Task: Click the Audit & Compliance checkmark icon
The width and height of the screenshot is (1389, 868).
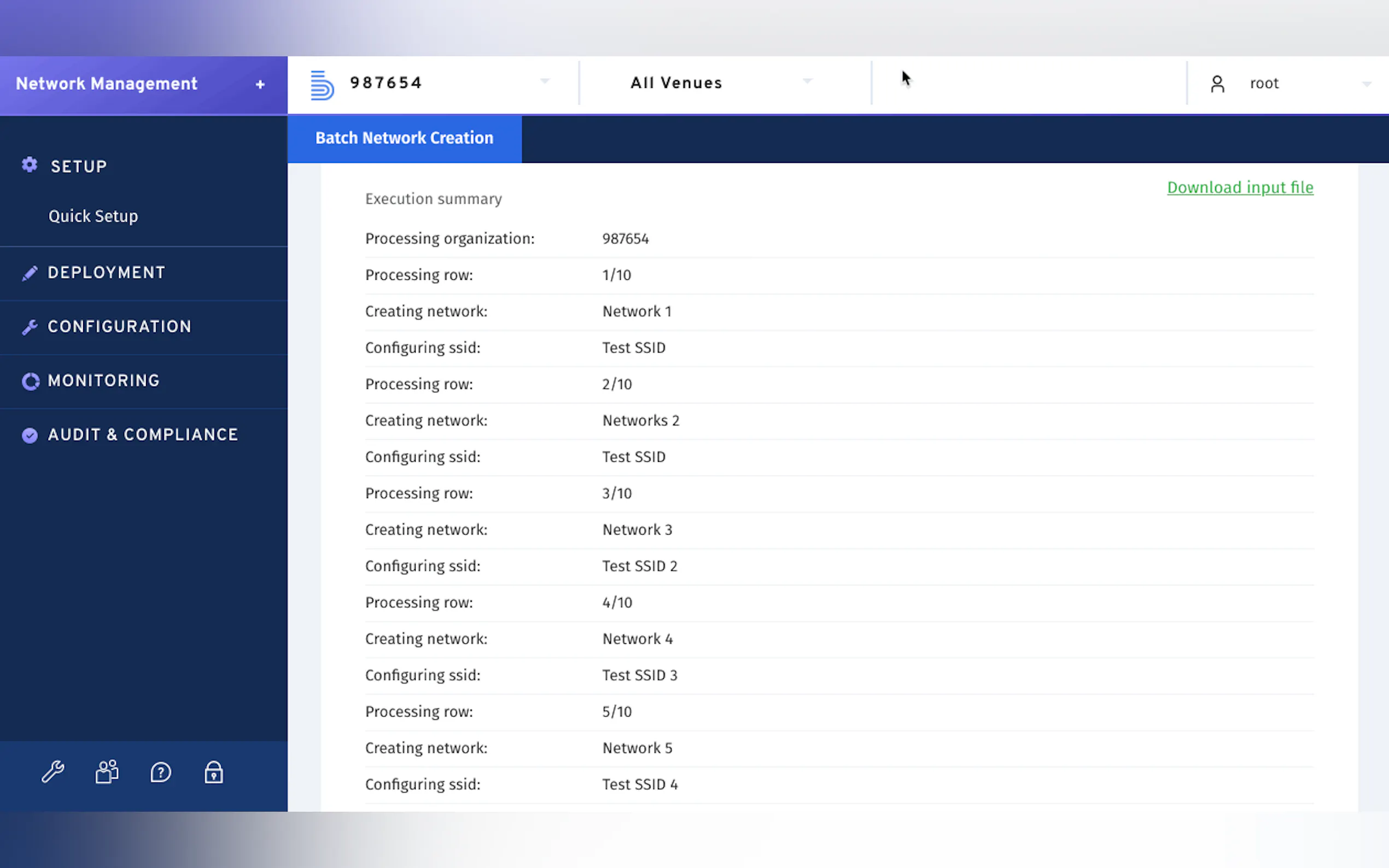Action: point(30,435)
